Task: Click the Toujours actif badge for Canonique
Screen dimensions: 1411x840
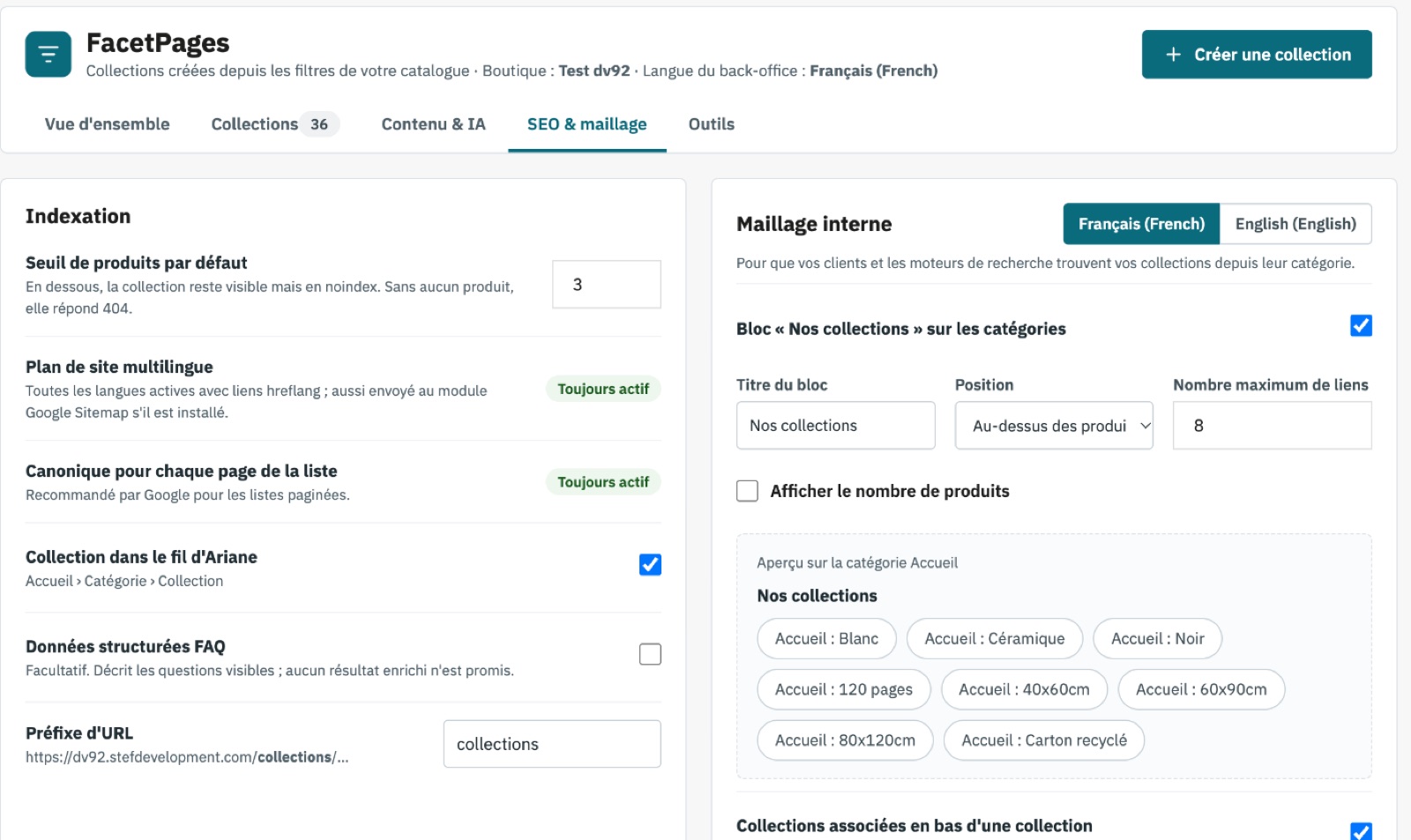Action: 603,482
